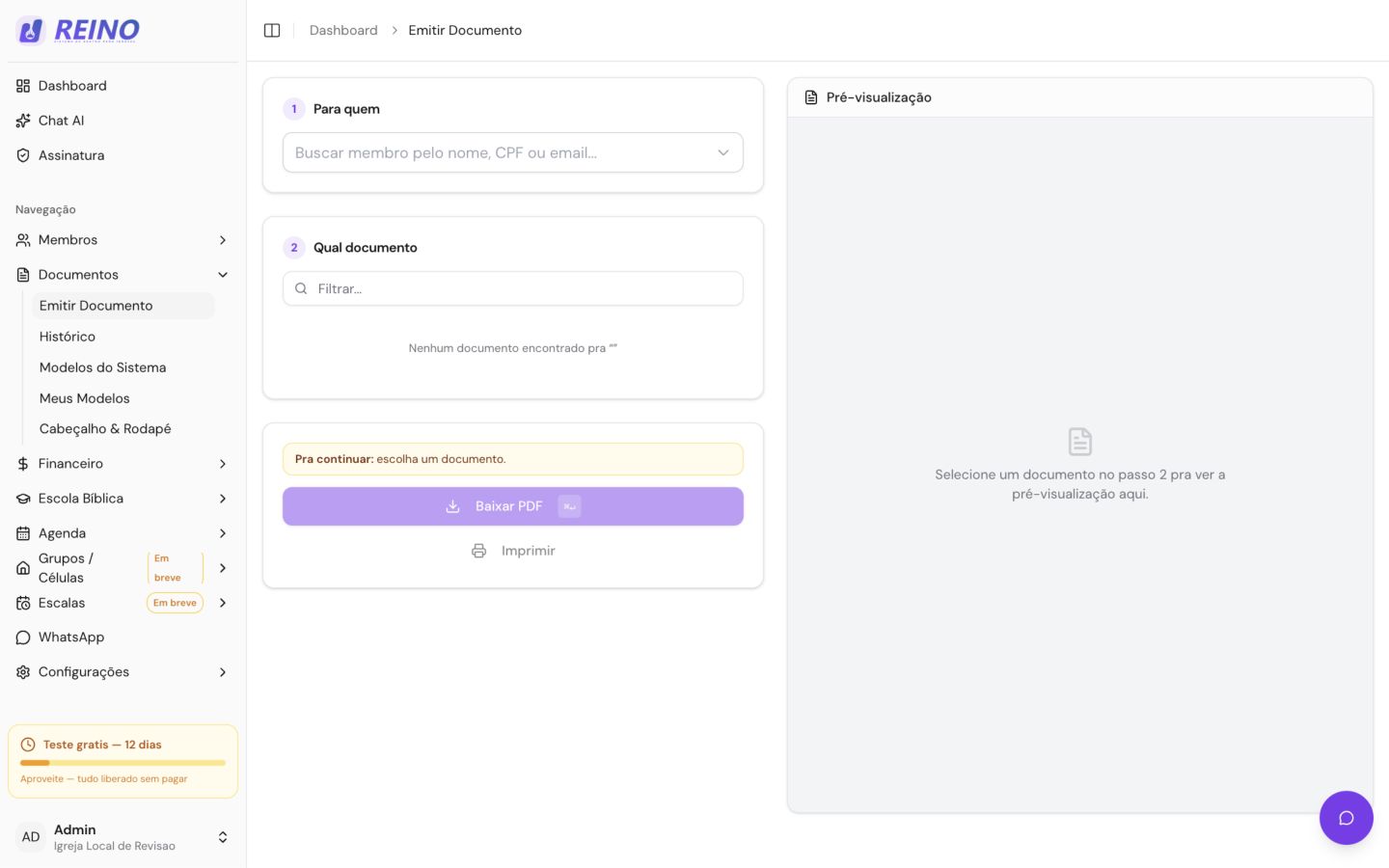This screenshot has width=1389, height=868.
Task: Open the Admin account switcher arrows
Action: point(223,837)
